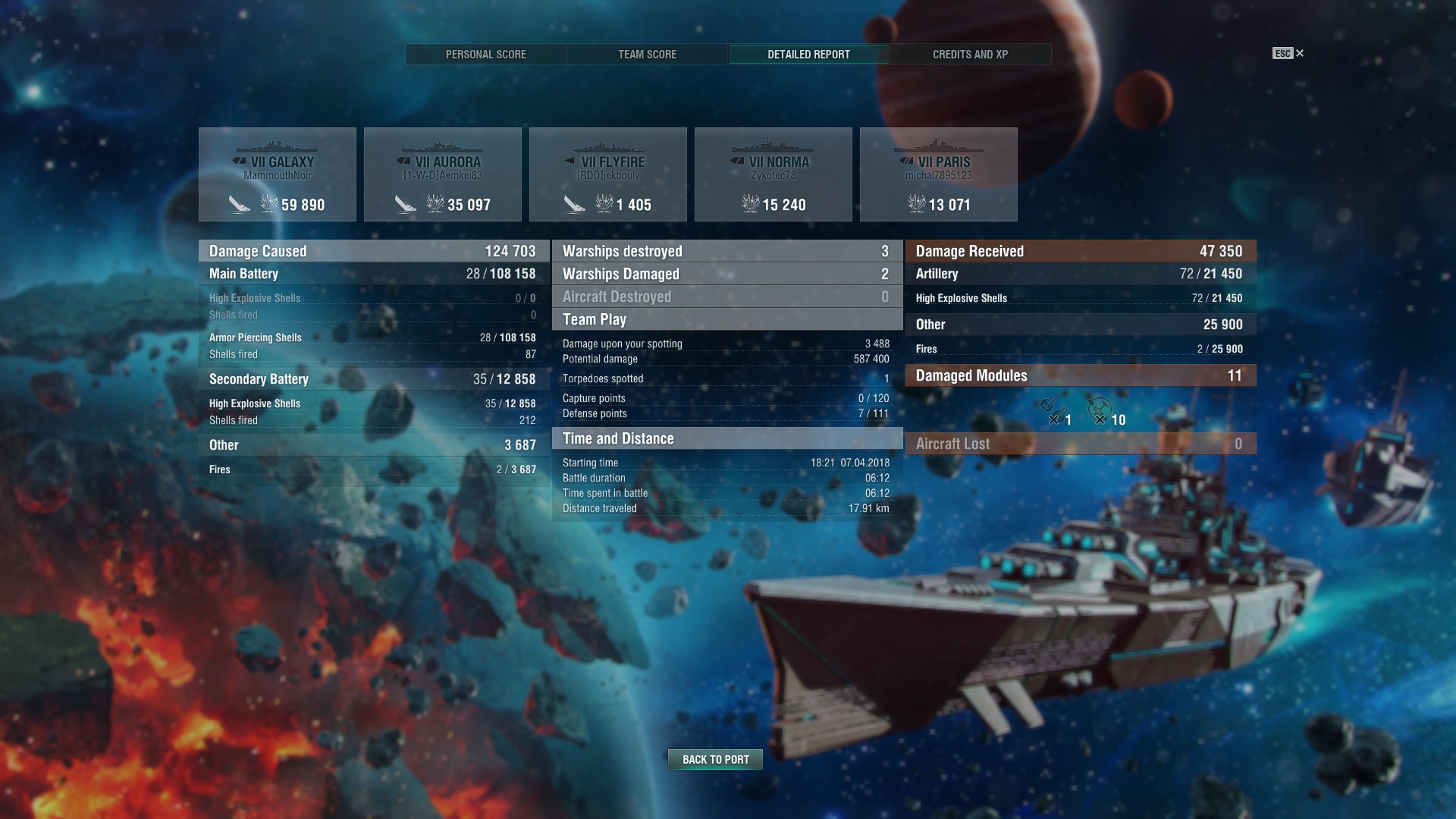Click the sunk-ship icon on Galaxy card
The height and width of the screenshot is (819, 1456).
point(240,204)
